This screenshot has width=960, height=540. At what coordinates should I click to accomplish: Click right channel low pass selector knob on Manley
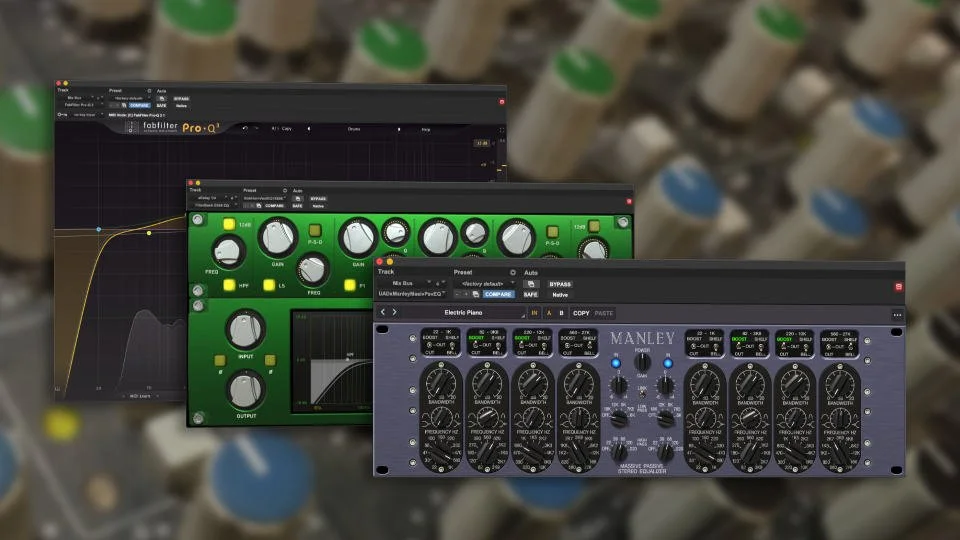(x=666, y=418)
